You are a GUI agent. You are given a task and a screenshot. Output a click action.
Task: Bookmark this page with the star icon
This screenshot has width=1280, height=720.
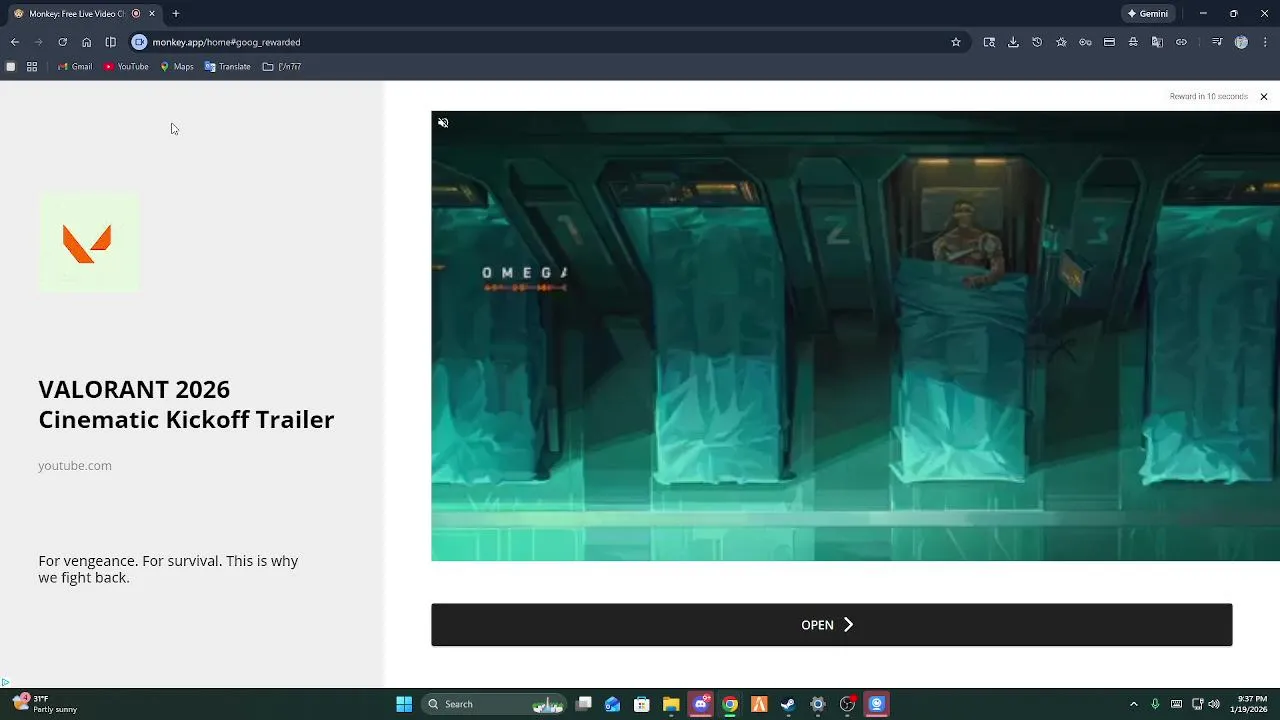point(956,42)
